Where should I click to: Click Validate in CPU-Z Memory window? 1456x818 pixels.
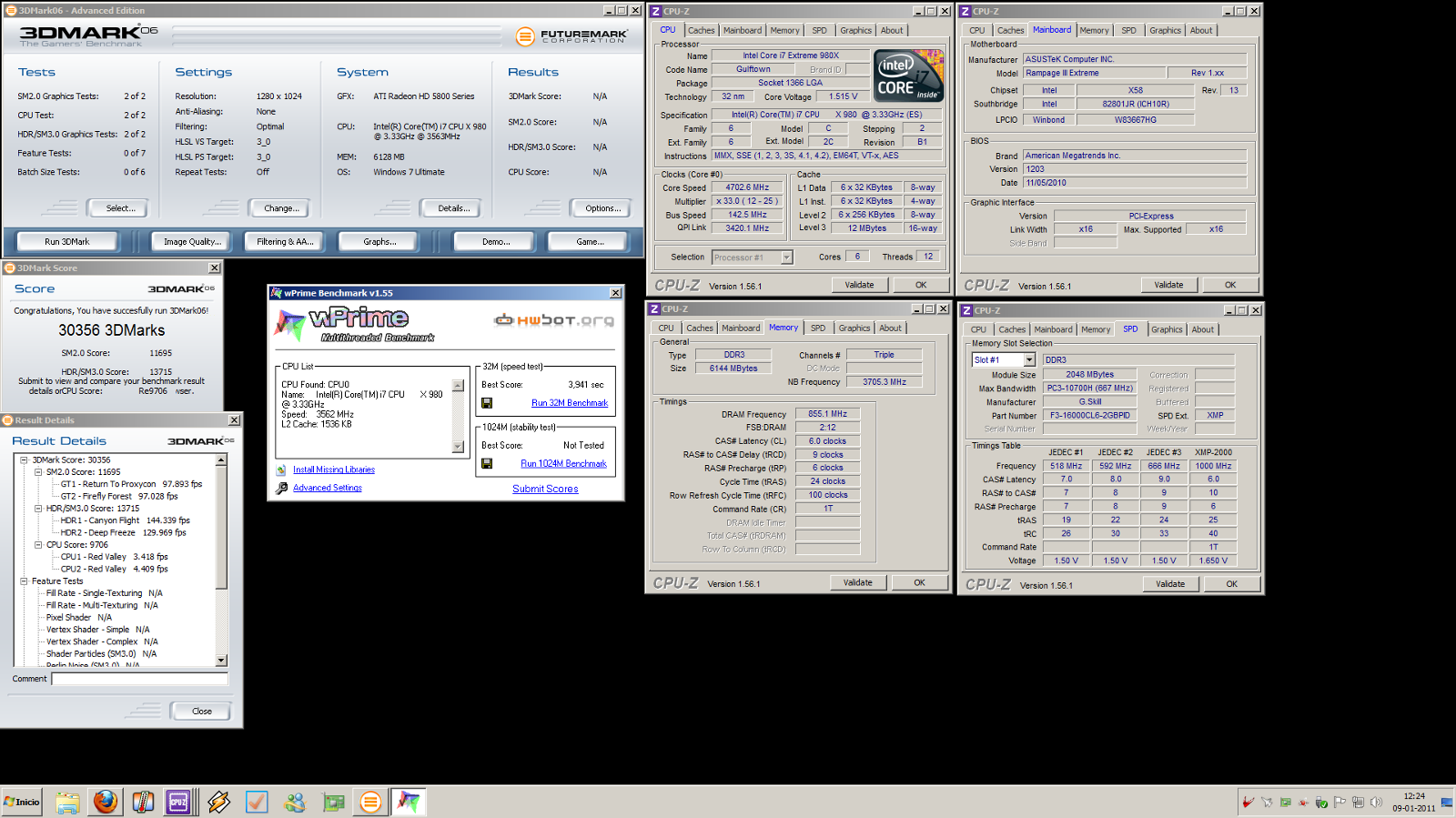857,583
